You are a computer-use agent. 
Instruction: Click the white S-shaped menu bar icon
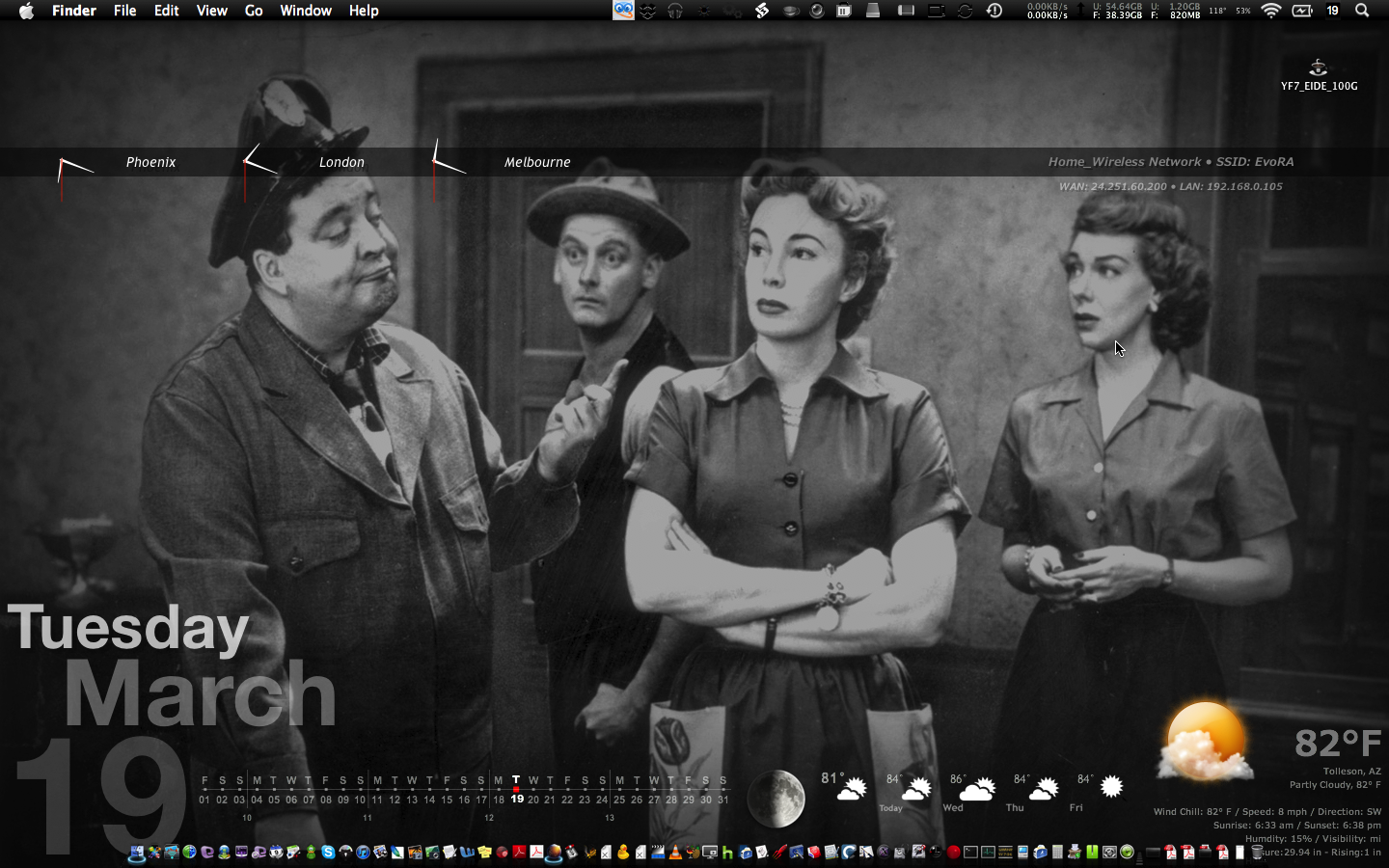click(762, 11)
